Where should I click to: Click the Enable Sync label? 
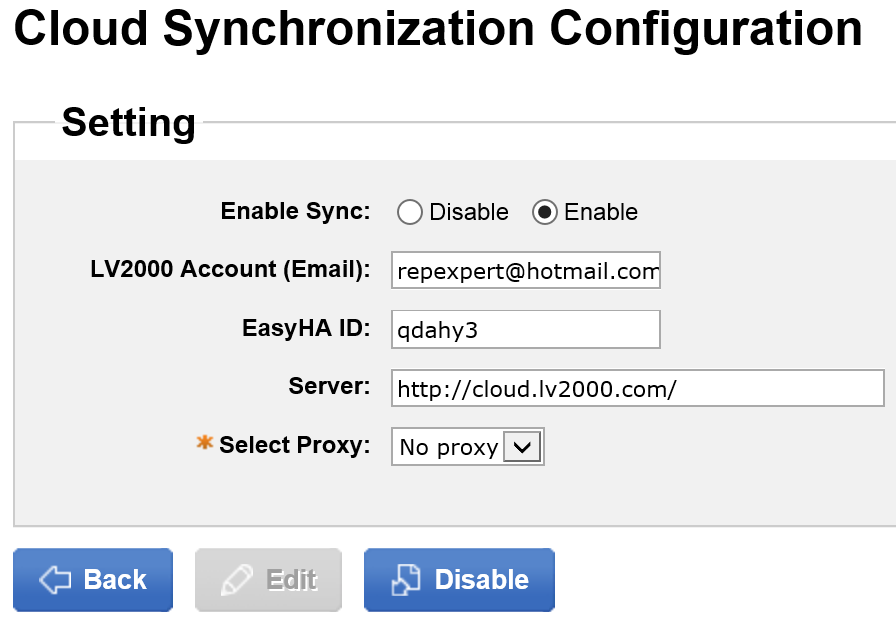click(x=295, y=211)
